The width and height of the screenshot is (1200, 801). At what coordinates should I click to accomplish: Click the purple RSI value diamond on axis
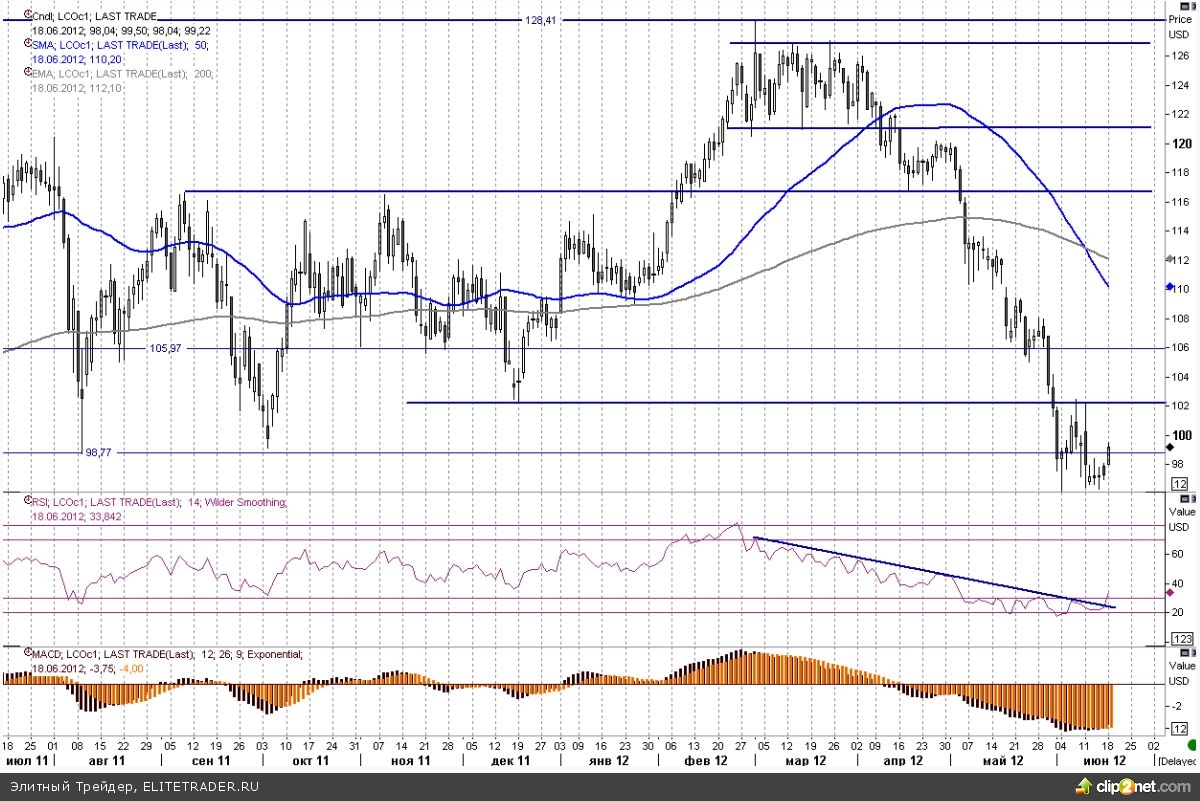pos(1171,592)
